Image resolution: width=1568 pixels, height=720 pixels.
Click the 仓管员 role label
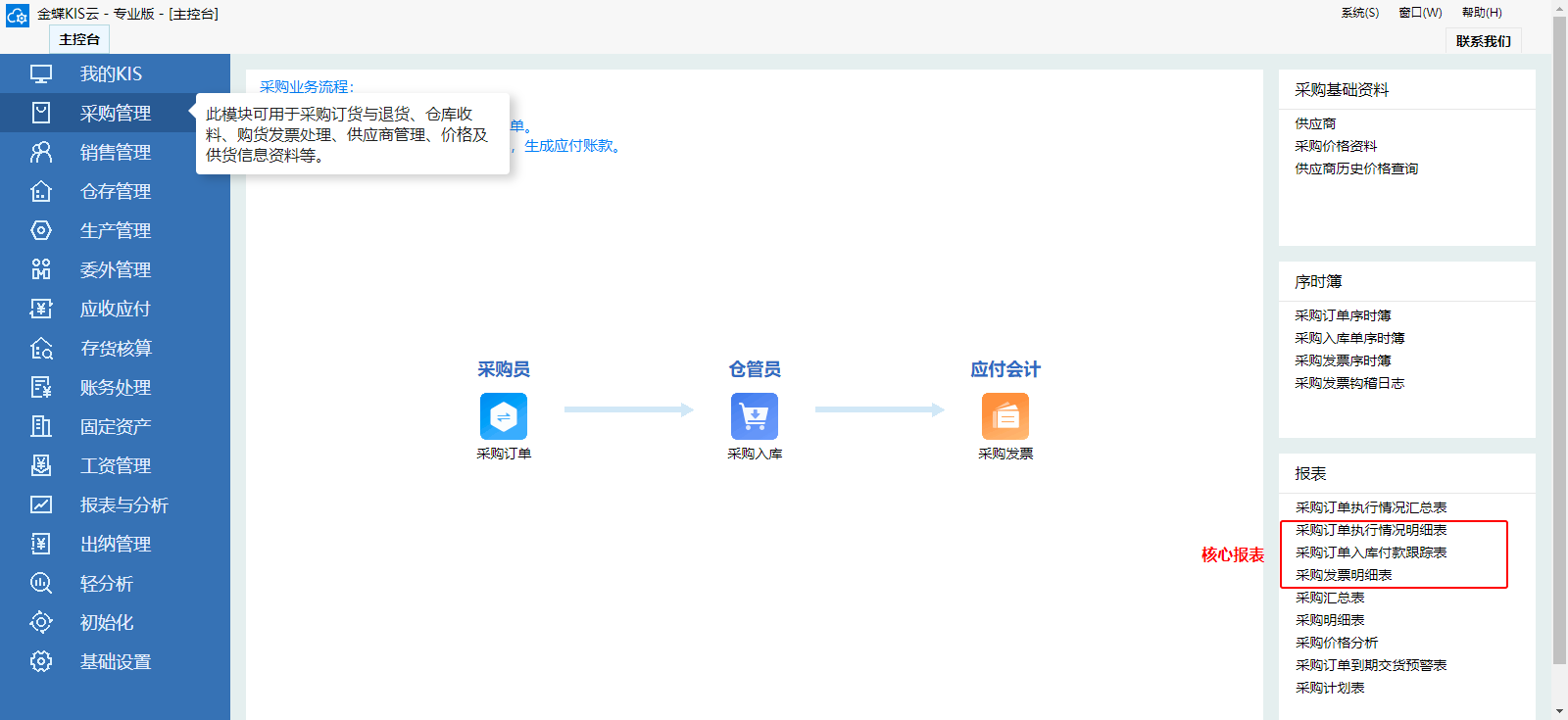pyautogui.click(x=755, y=369)
